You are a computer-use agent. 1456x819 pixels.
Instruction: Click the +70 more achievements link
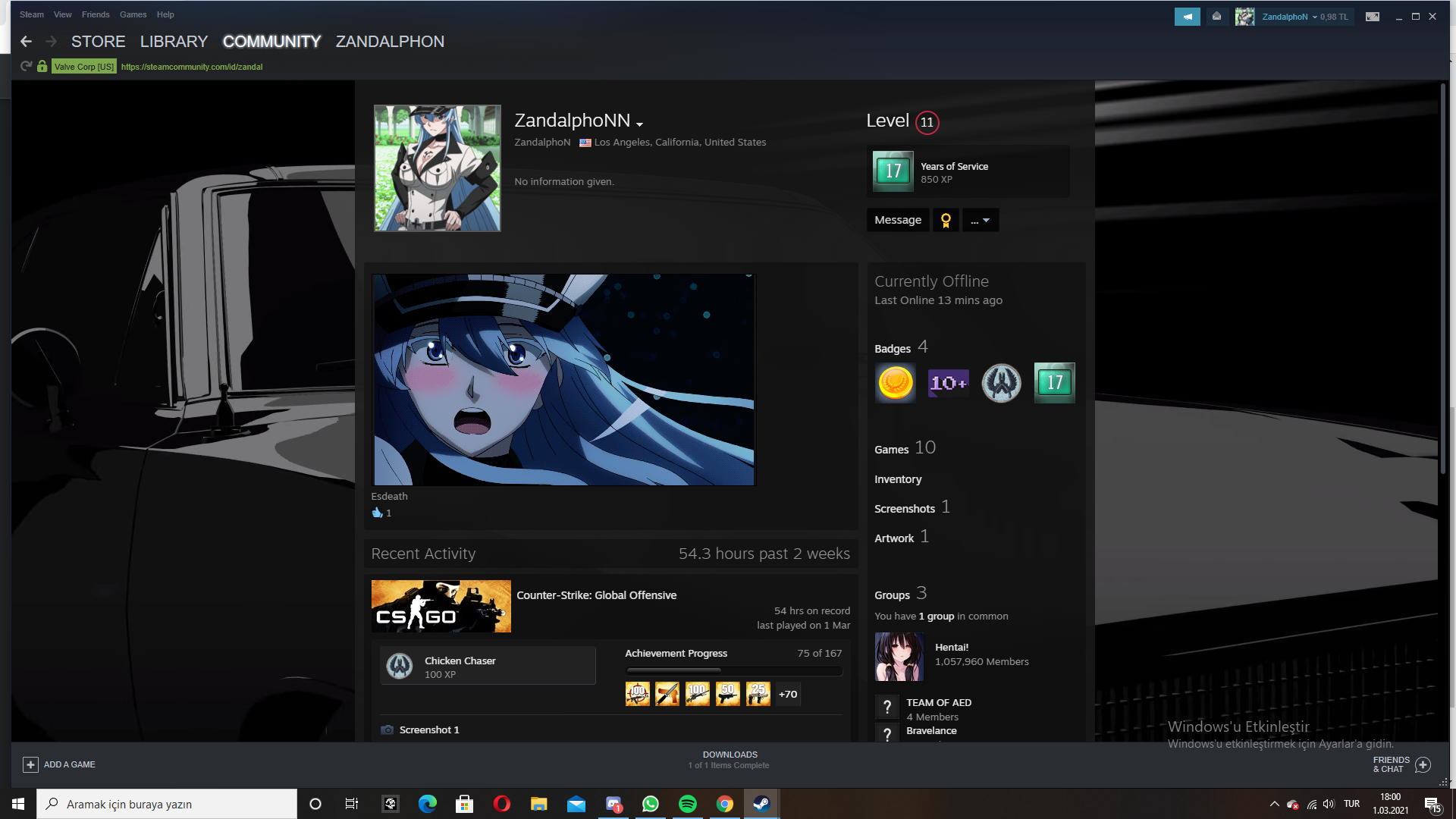(788, 694)
